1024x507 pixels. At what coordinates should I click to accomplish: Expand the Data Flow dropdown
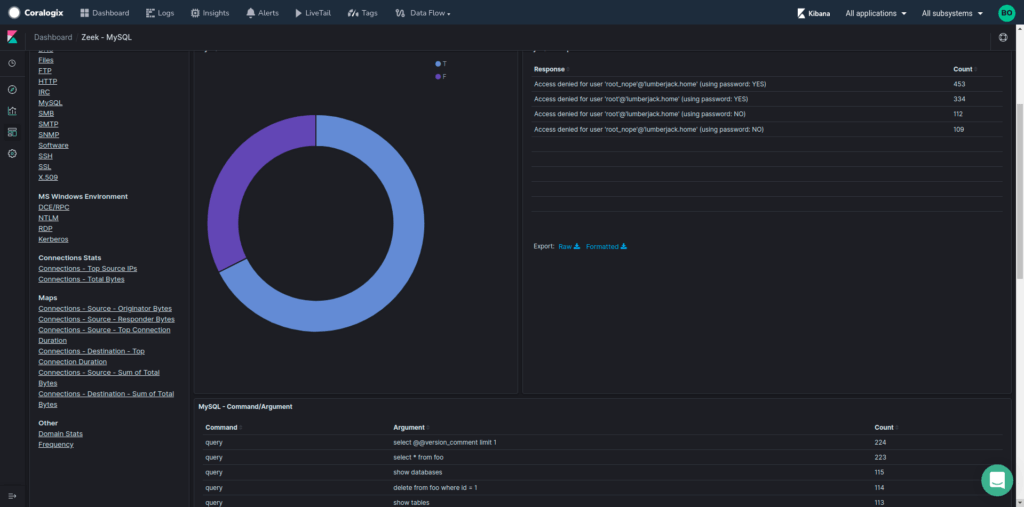coord(423,13)
